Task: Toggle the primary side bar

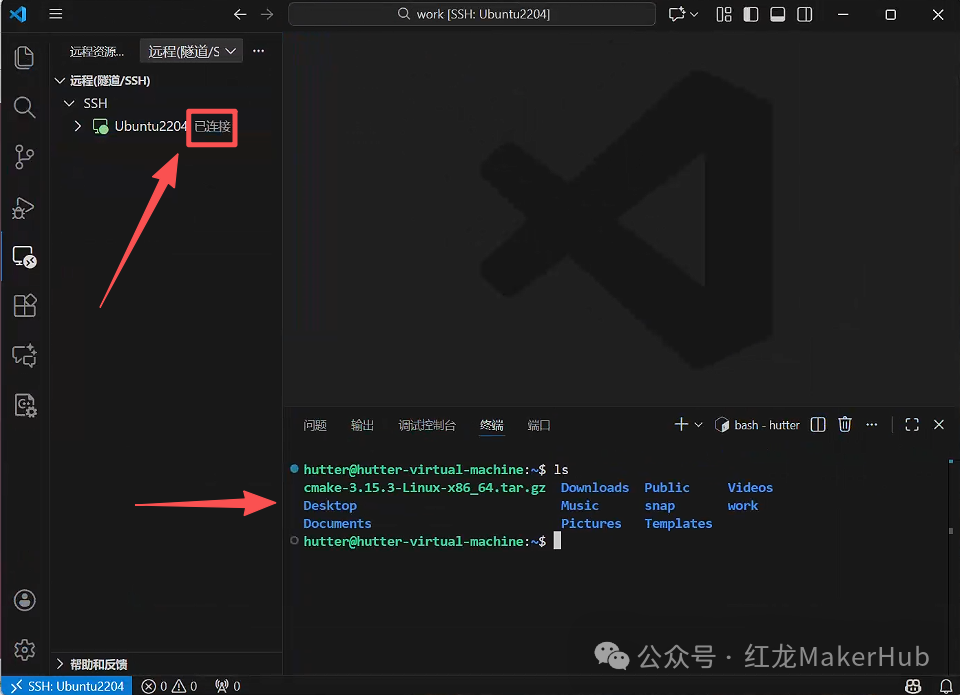Action: 751,14
